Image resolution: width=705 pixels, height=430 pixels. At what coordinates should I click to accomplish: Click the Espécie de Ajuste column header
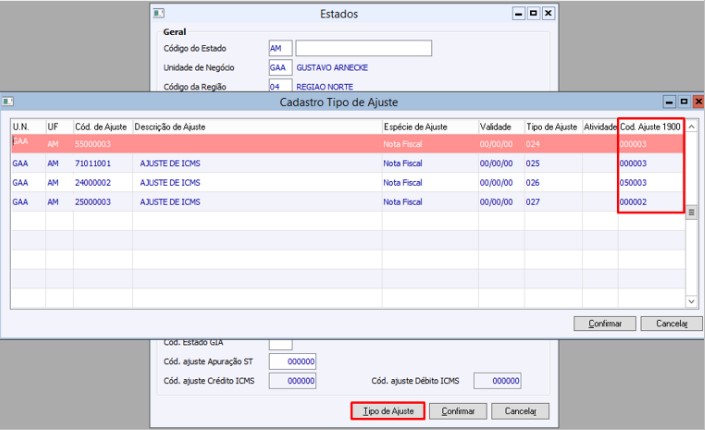click(430, 127)
